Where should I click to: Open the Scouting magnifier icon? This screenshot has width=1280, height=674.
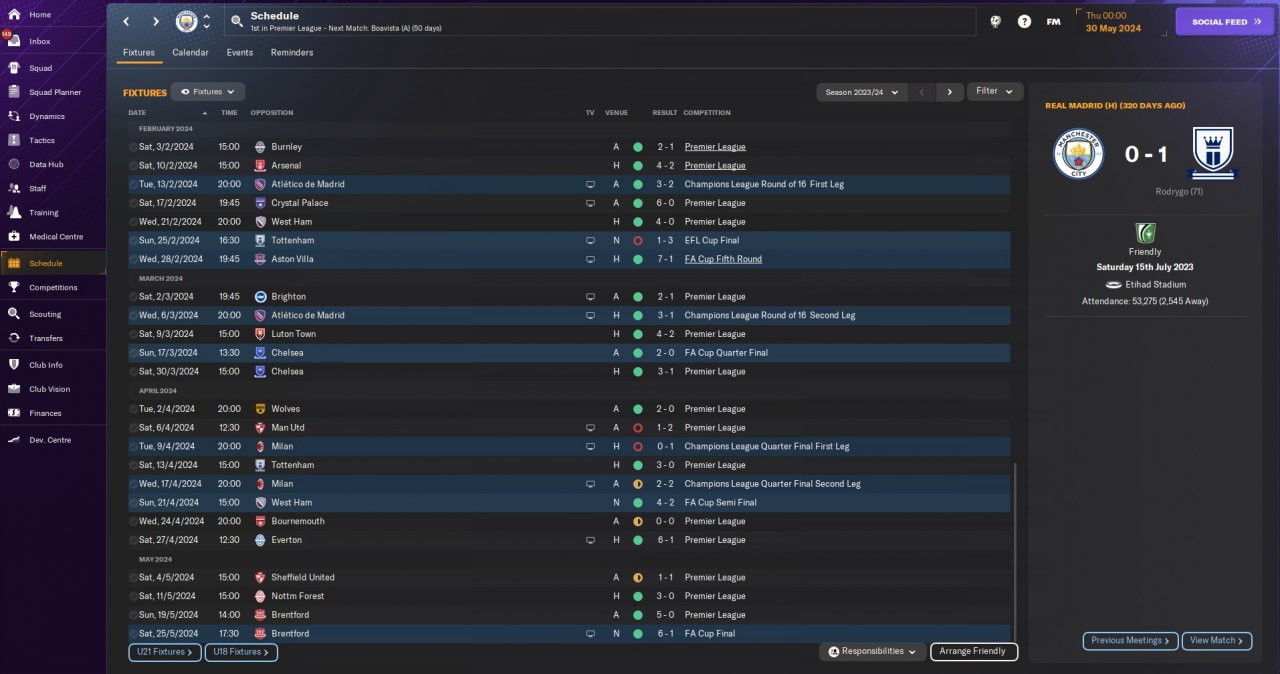coord(14,314)
